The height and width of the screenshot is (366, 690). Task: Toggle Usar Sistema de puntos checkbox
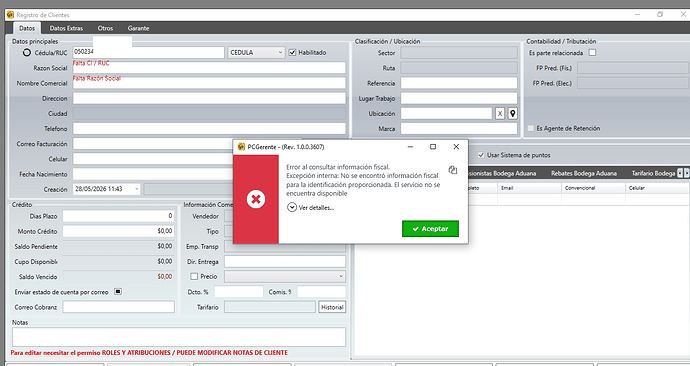(481, 155)
